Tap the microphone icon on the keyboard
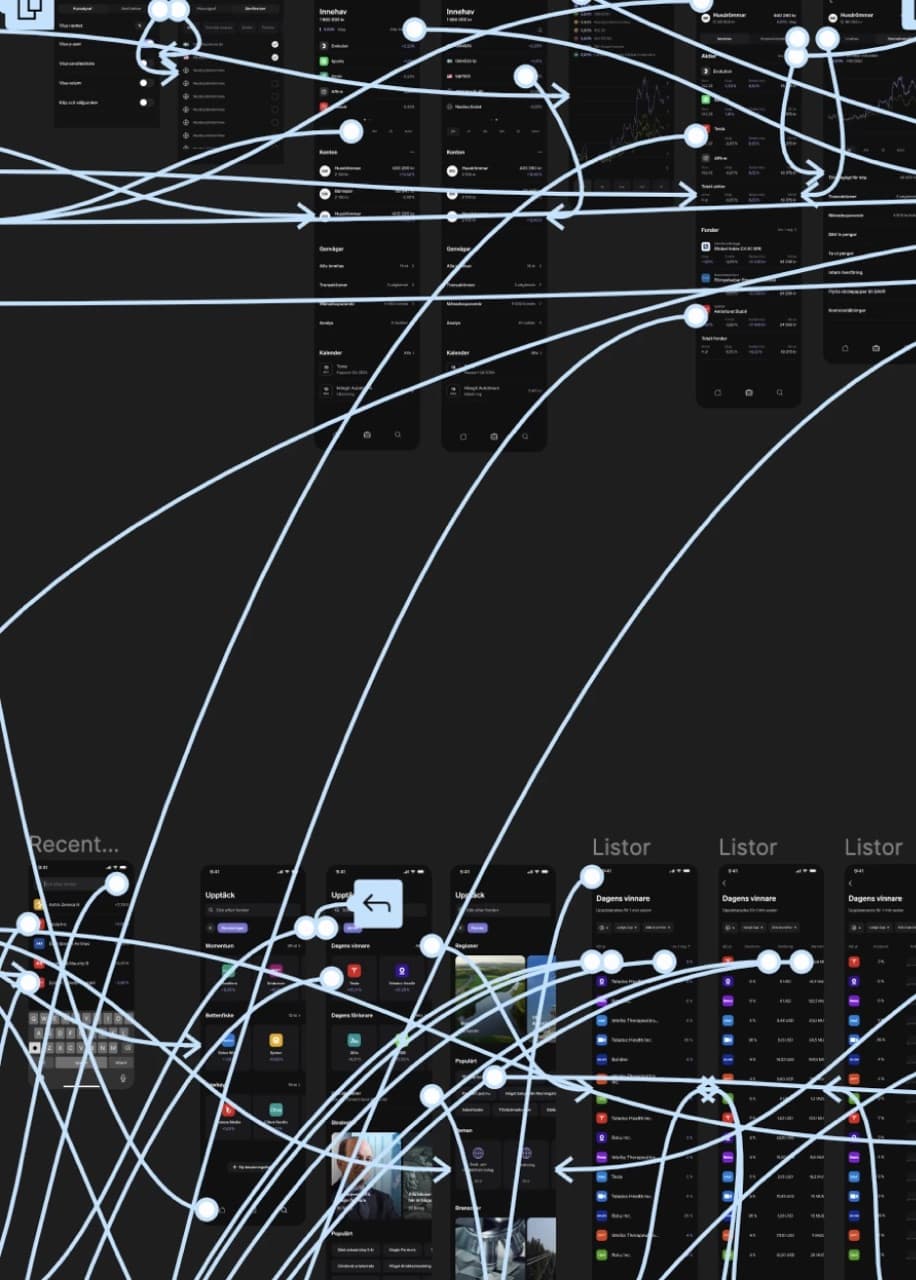916x1280 pixels. 123,1078
